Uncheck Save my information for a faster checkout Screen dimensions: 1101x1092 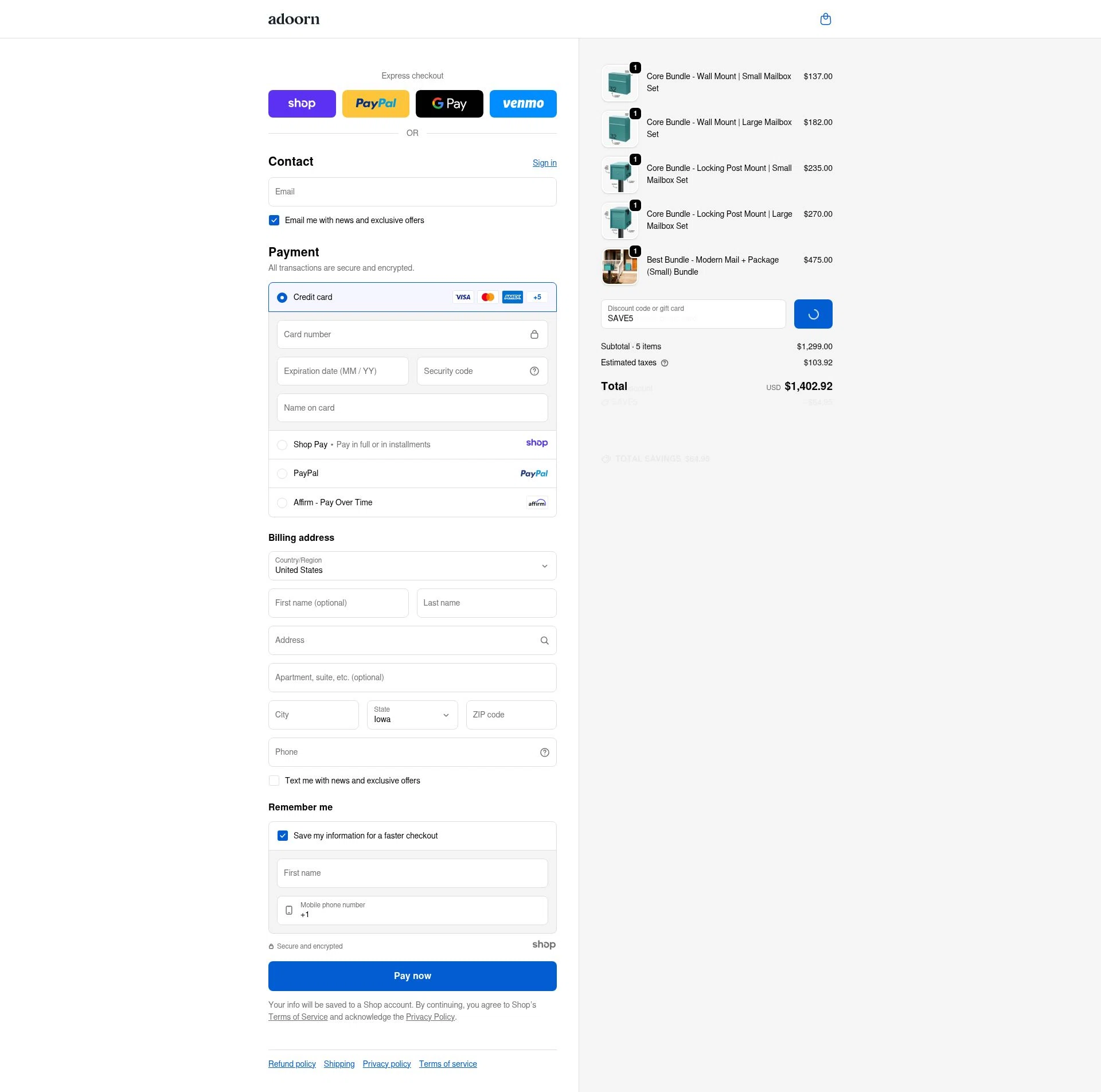tap(282, 836)
